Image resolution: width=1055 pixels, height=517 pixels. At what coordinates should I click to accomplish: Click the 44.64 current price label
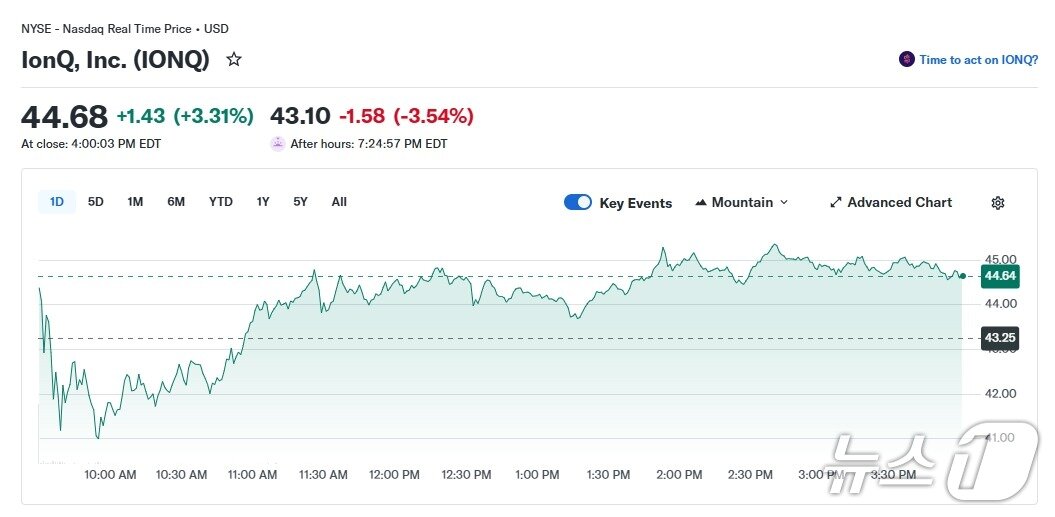coord(1000,276)
